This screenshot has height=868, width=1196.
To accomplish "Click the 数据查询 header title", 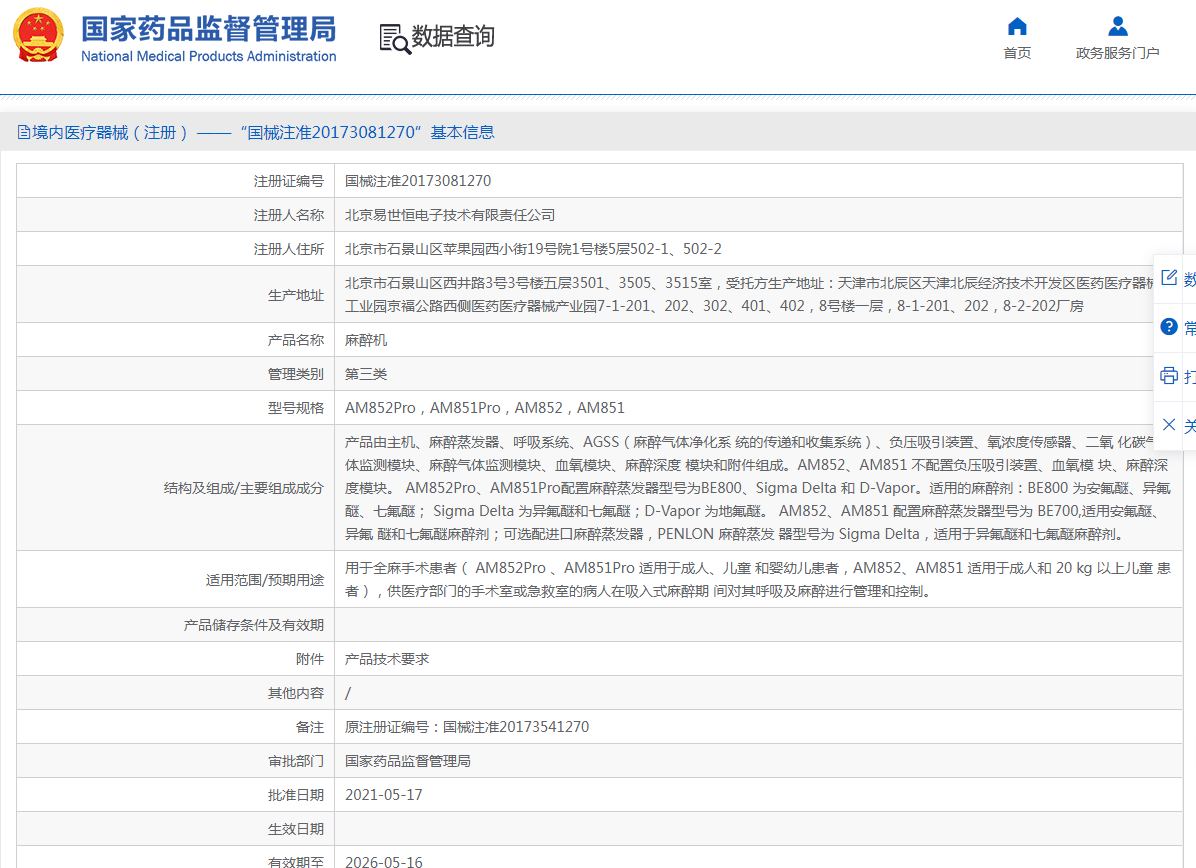I will point(453,37).
